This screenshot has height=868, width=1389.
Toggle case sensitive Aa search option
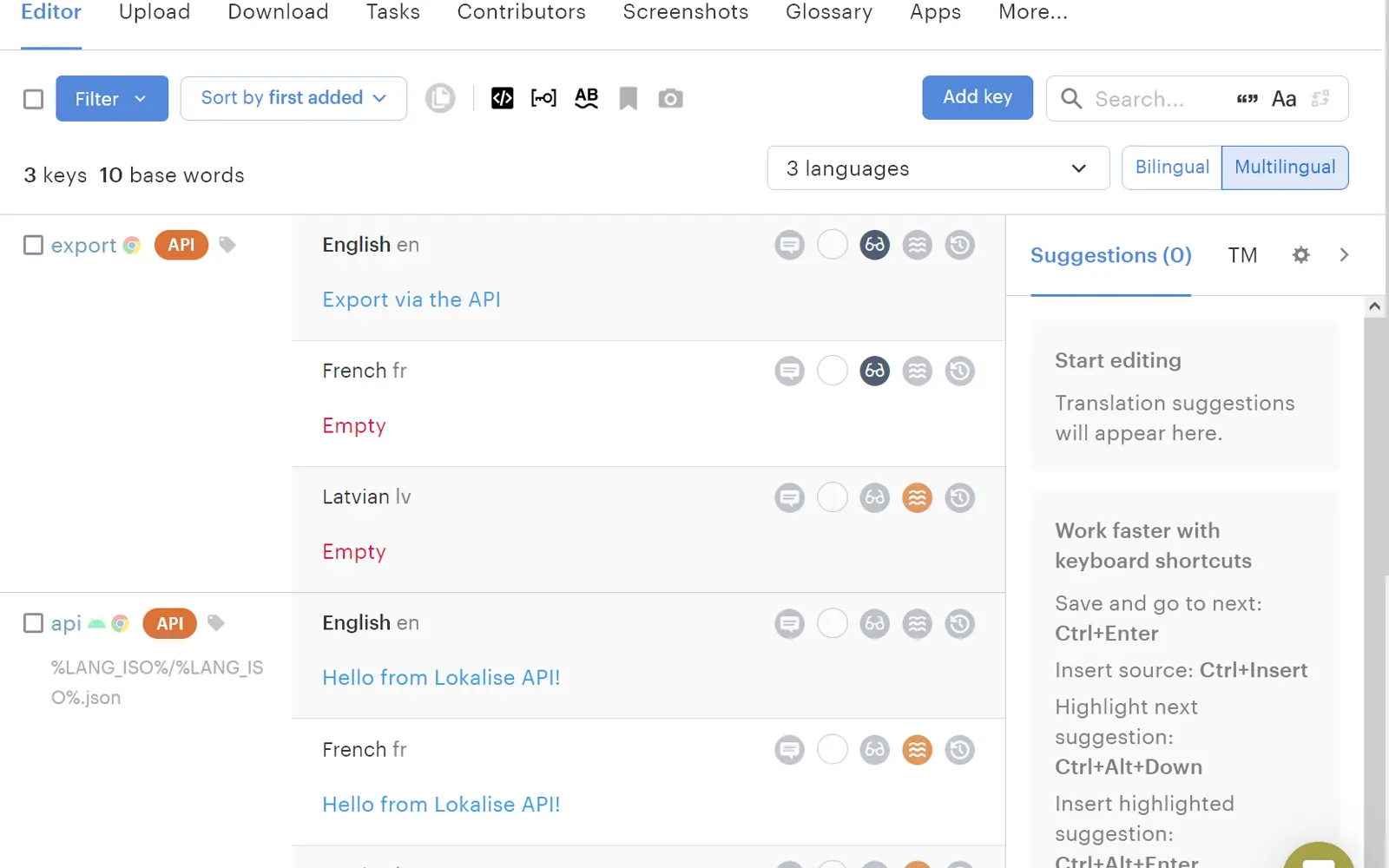point(1284,99)
